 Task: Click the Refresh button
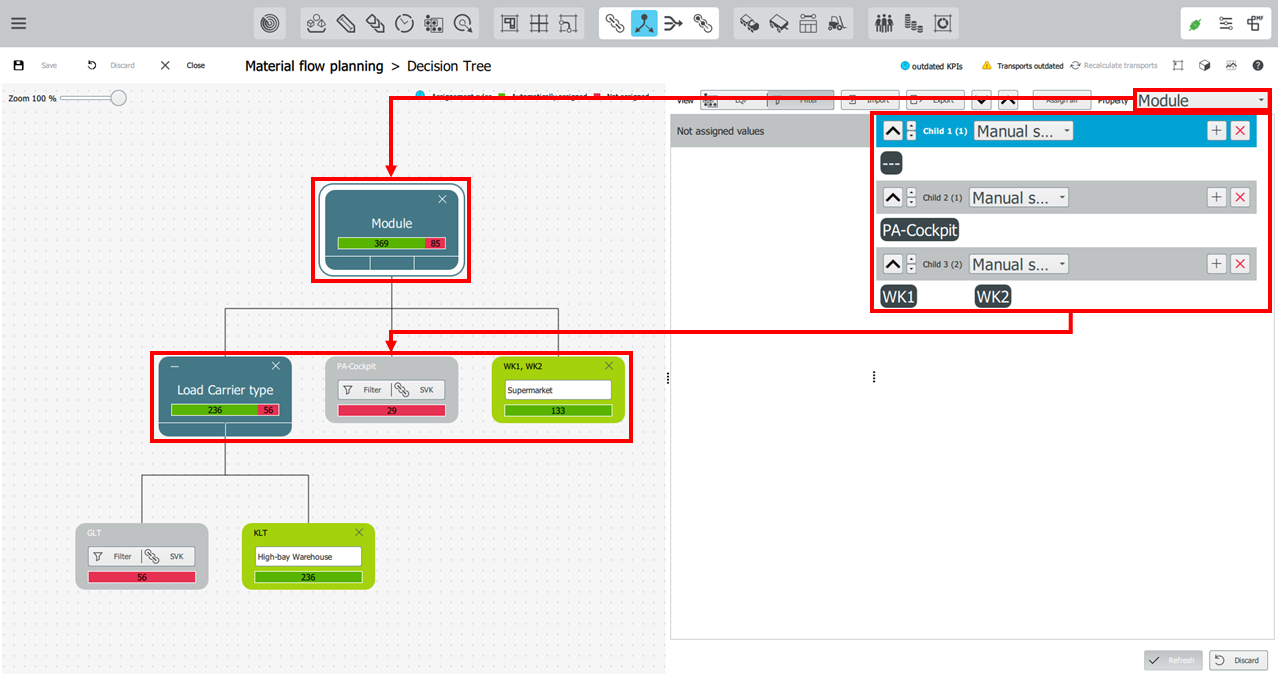pyautogui.click(x=1173, y=660)
